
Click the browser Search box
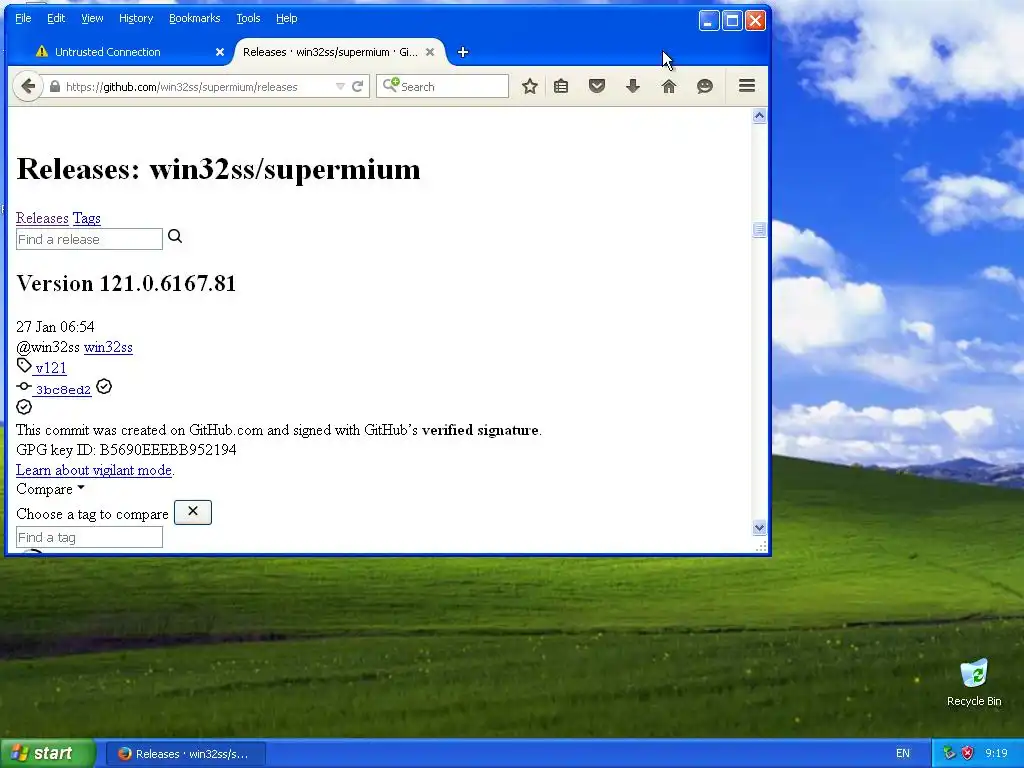pyautogui.click(x=442, y=86)
